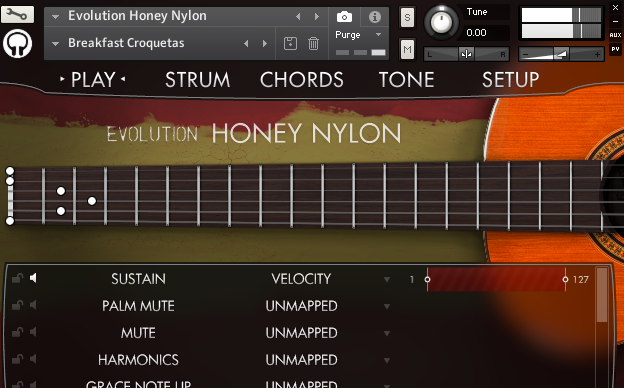Viewport: 624px width, 388px height.
Task: Adjust the output volume slider
Action: (x=561, y=54)
